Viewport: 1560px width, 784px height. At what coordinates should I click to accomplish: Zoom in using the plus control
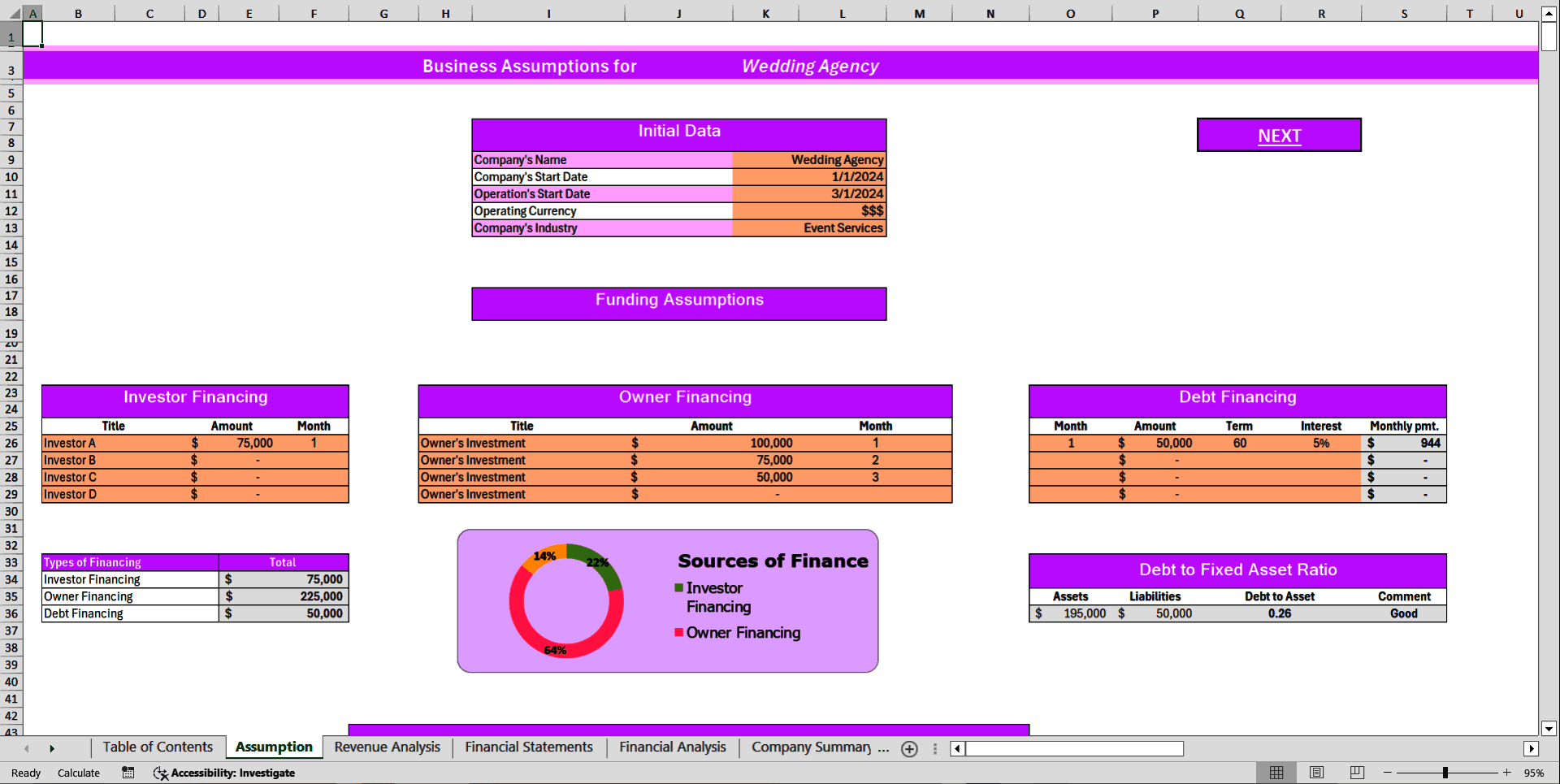[1507, 773]
